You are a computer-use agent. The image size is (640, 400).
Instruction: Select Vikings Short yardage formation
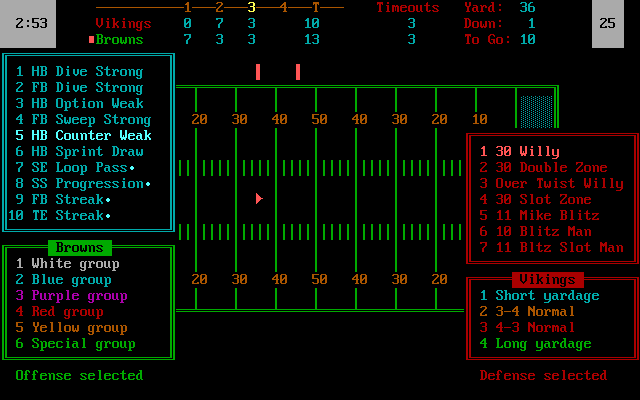(540, 296)
